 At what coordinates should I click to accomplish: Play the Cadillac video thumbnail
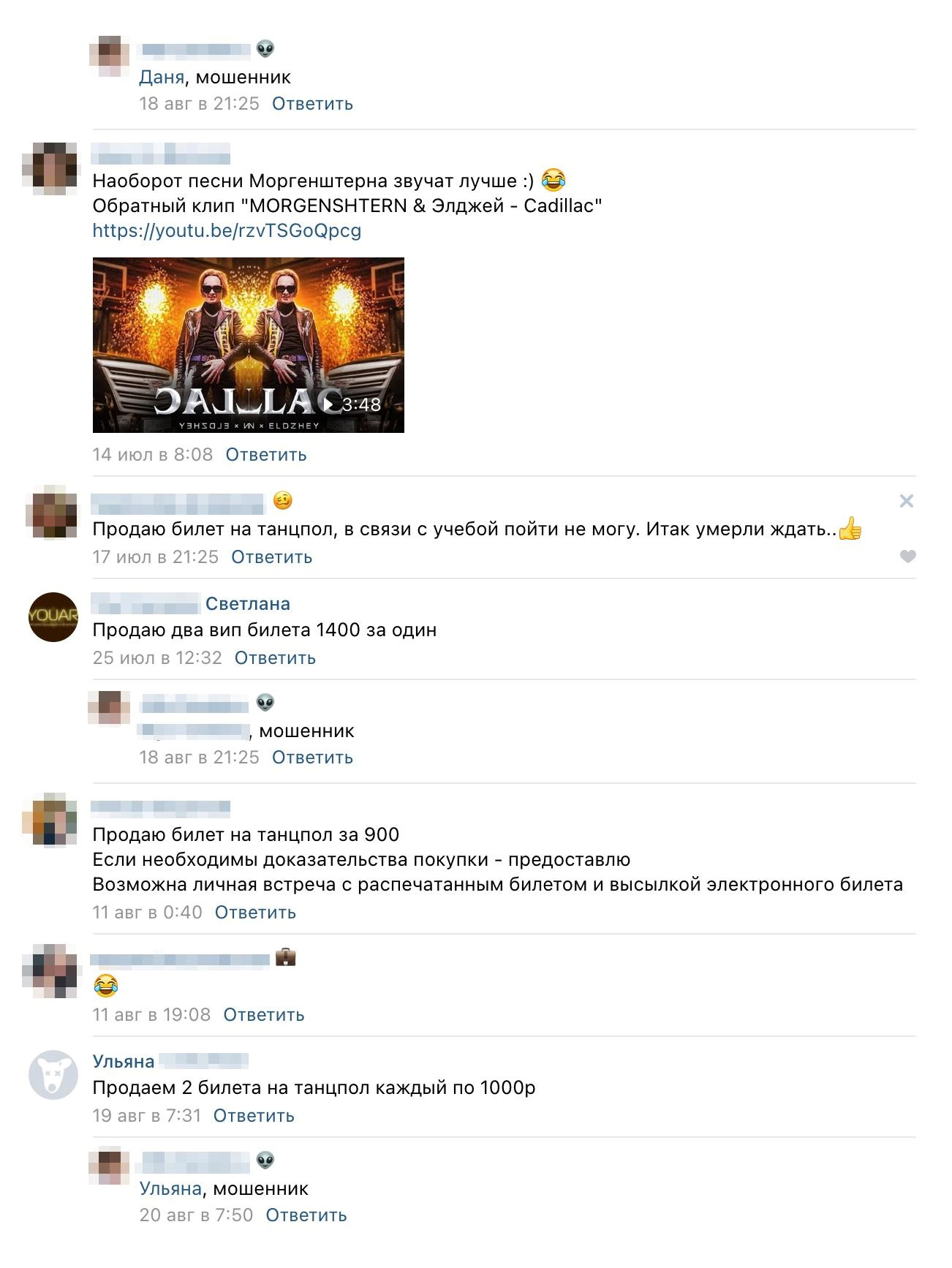(249, 345)
